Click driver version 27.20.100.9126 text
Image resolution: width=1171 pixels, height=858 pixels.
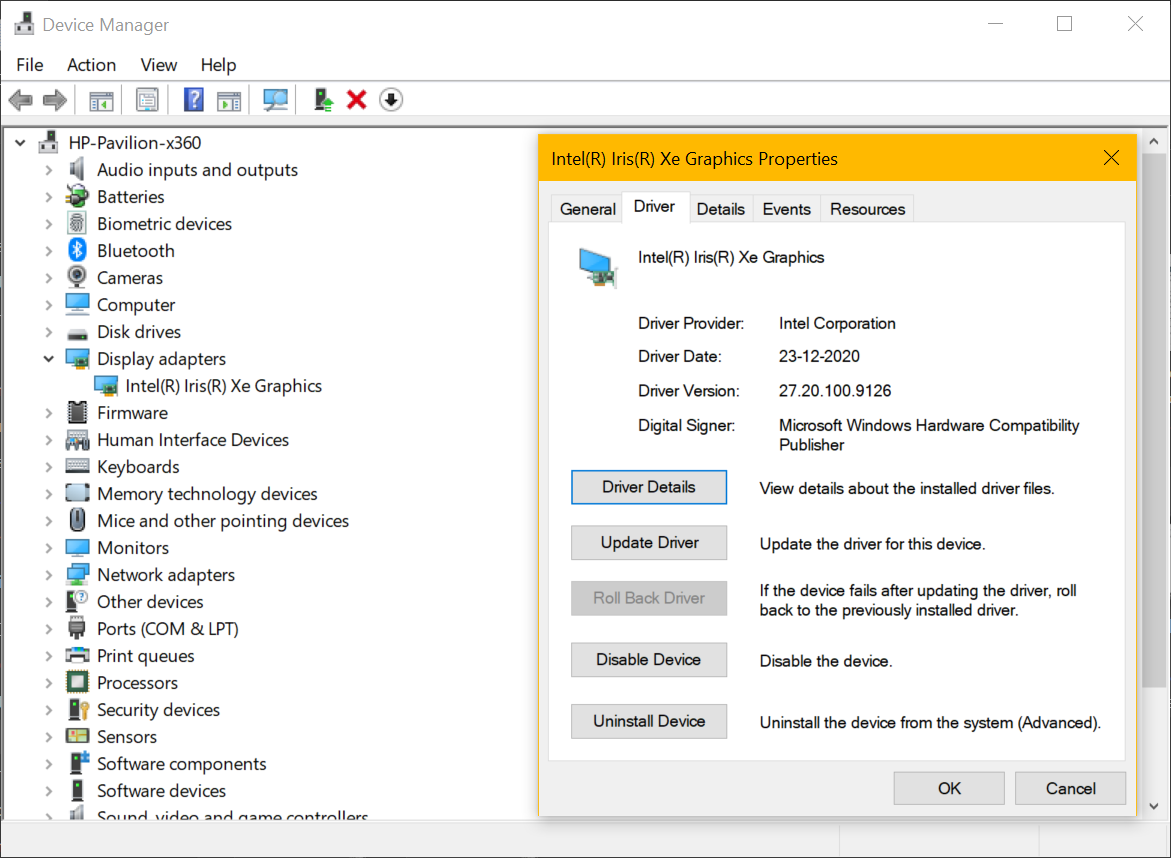(835, 391)
